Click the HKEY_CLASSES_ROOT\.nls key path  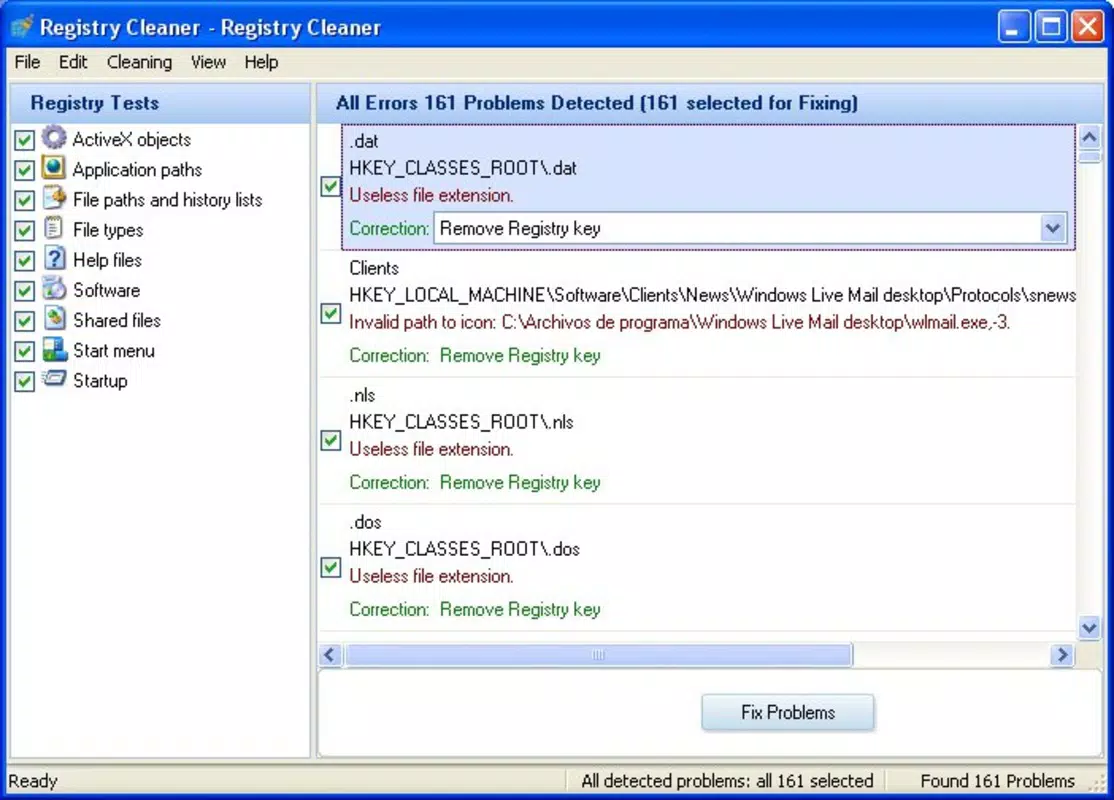(x=461, y=423)
